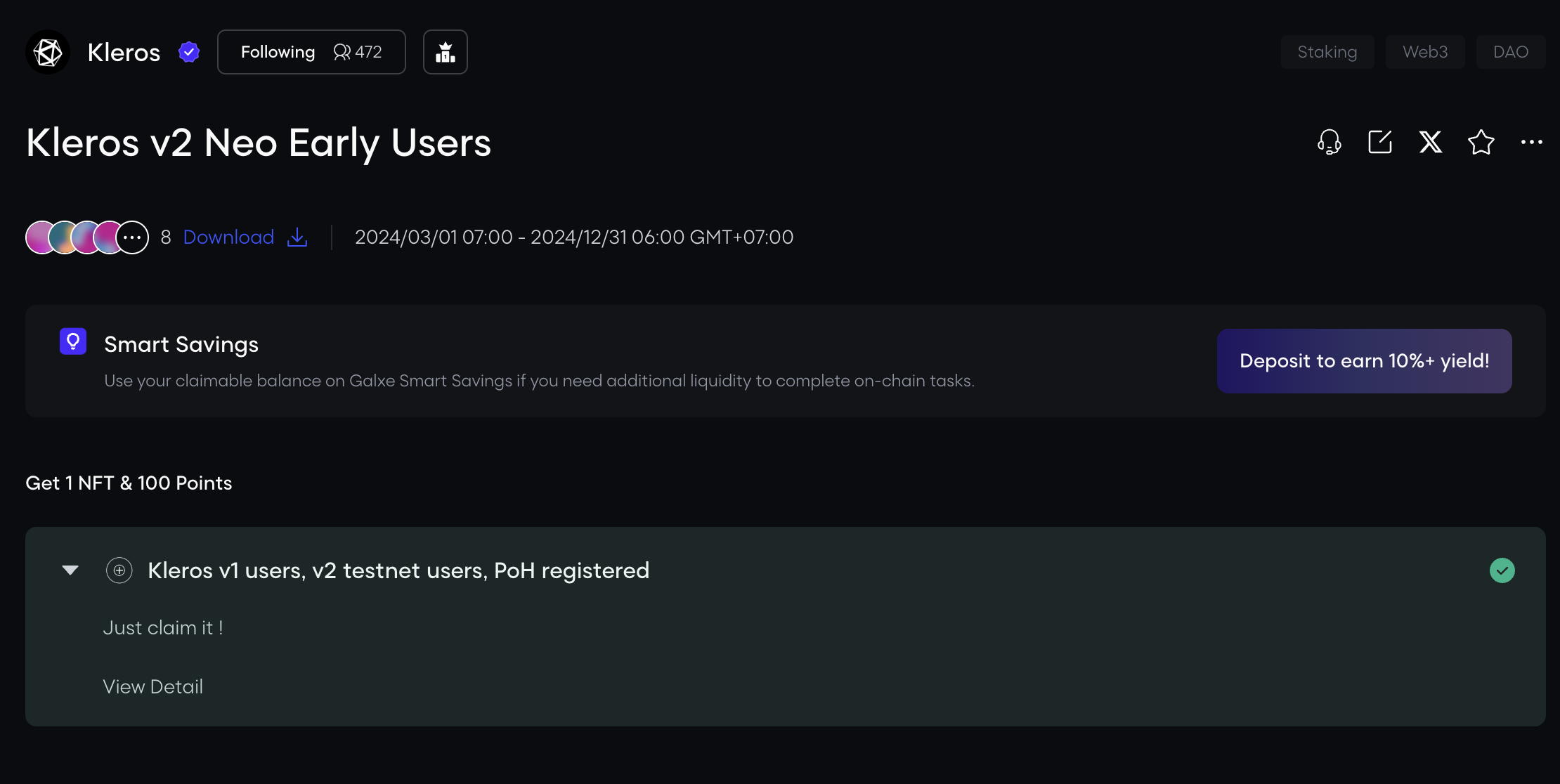
Task: Open support headset icon
Action: tap(1329, 142)
